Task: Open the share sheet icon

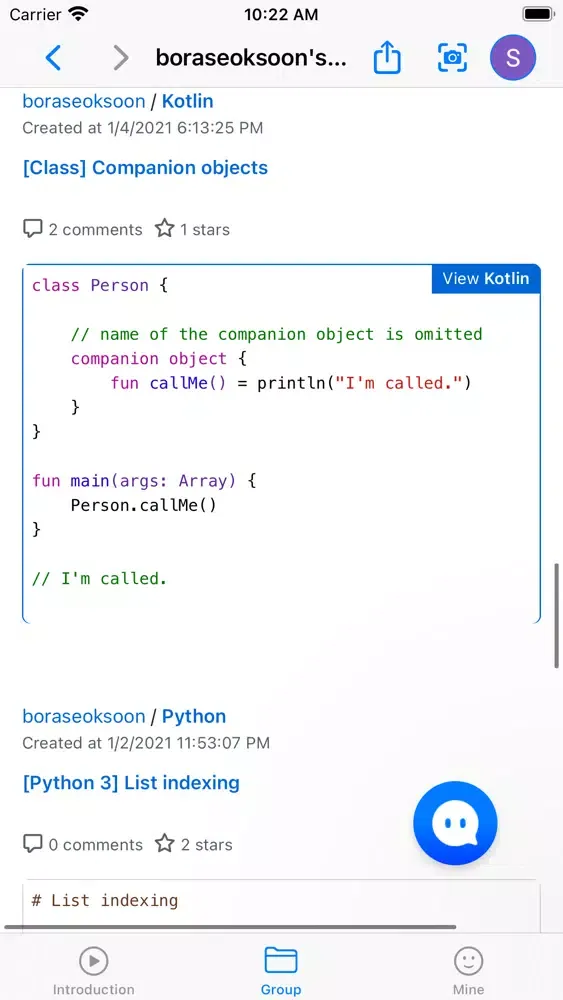Action: 386,58
